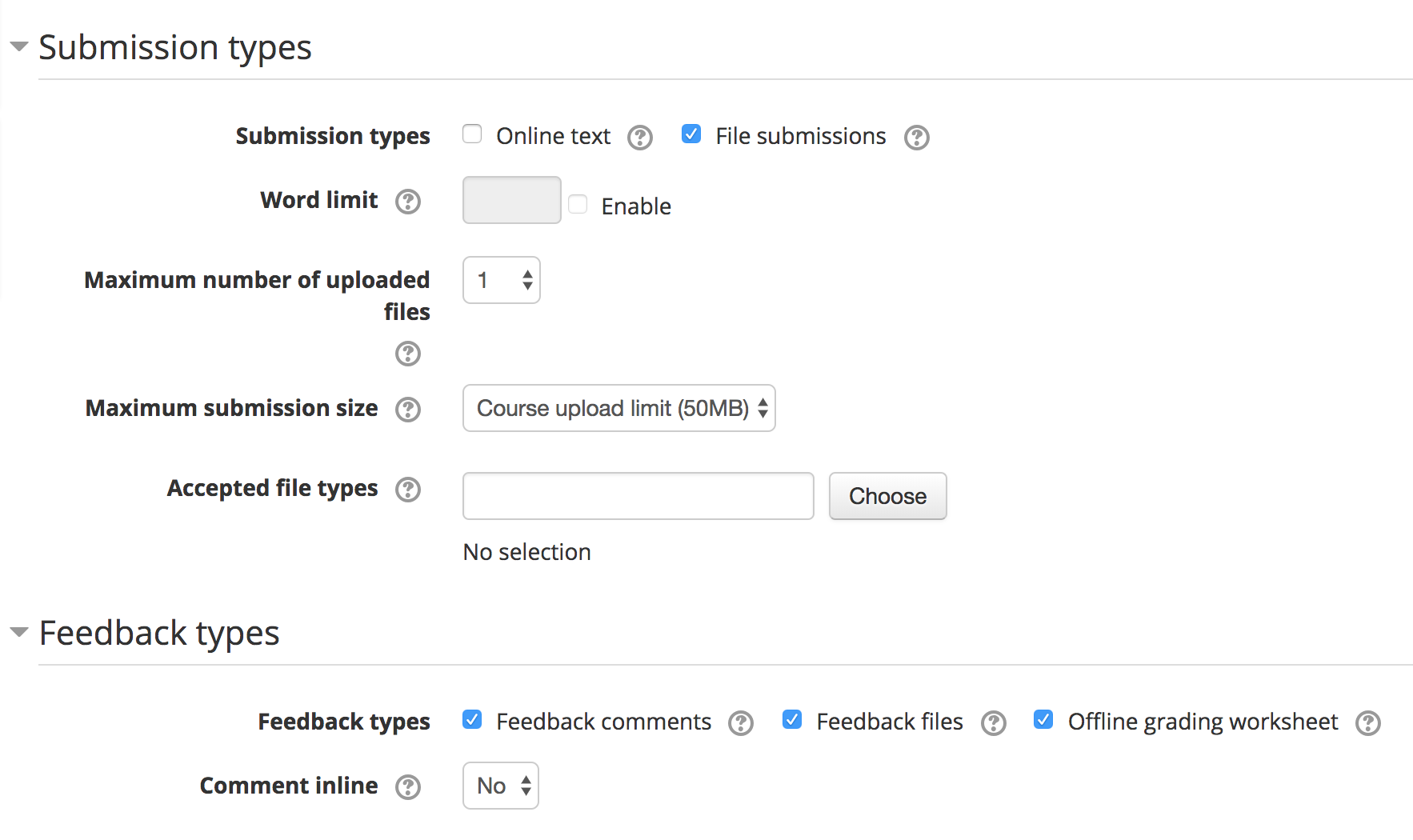Open Maximum submission size help icon
The image size is (1413, 840).
tap(408, 410)
